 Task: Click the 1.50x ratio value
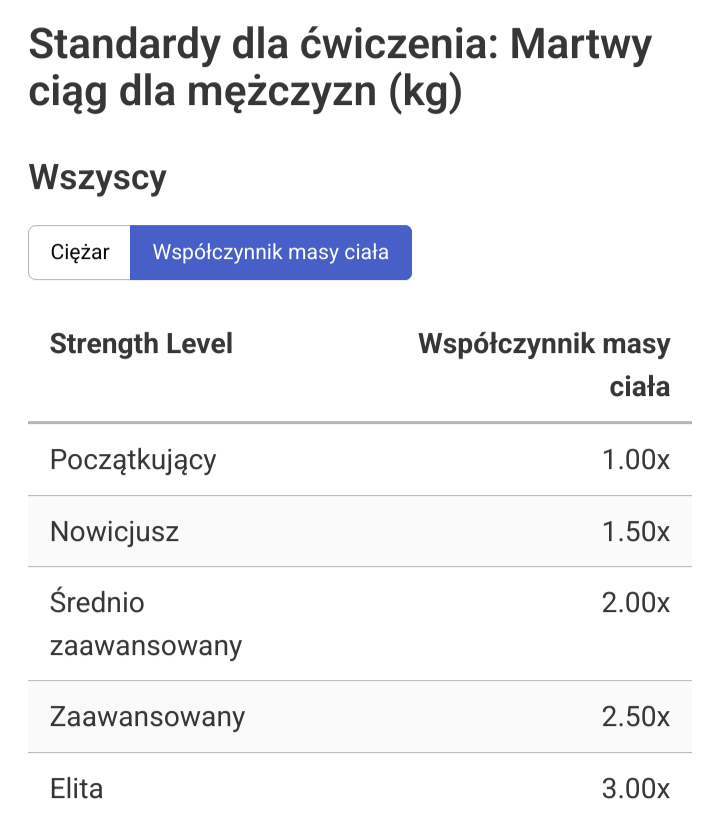click(x=636, y=531)
